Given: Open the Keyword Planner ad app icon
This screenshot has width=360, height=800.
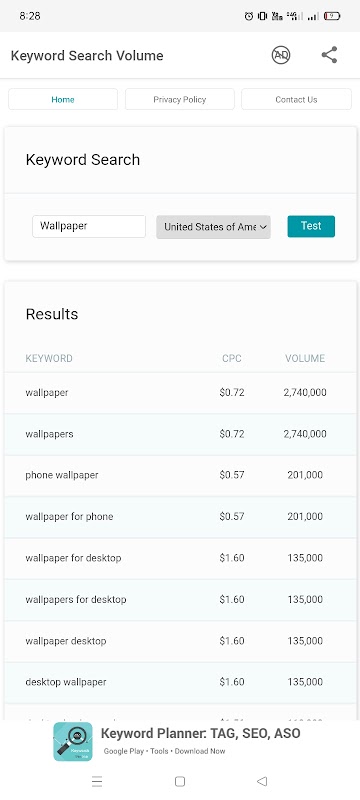Looking at the screenshot, I should 73,742.
